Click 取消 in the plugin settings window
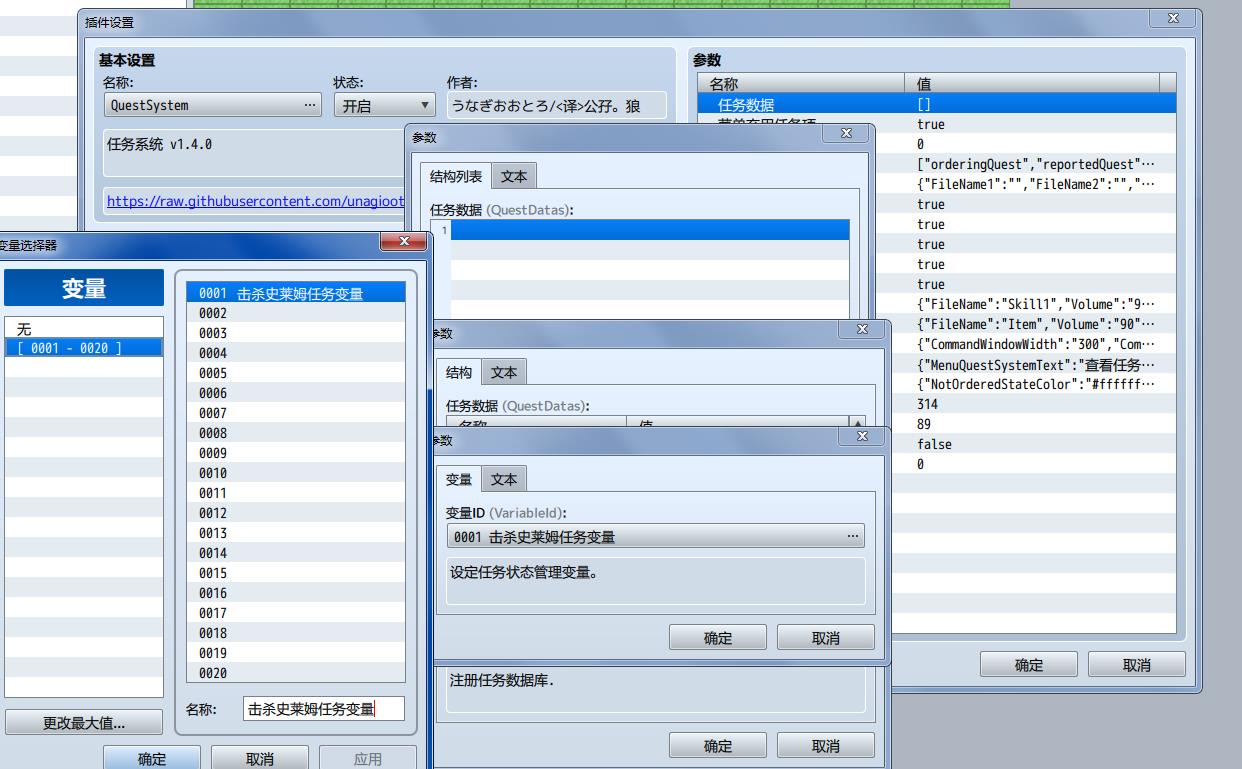 tap(1137, 665)
